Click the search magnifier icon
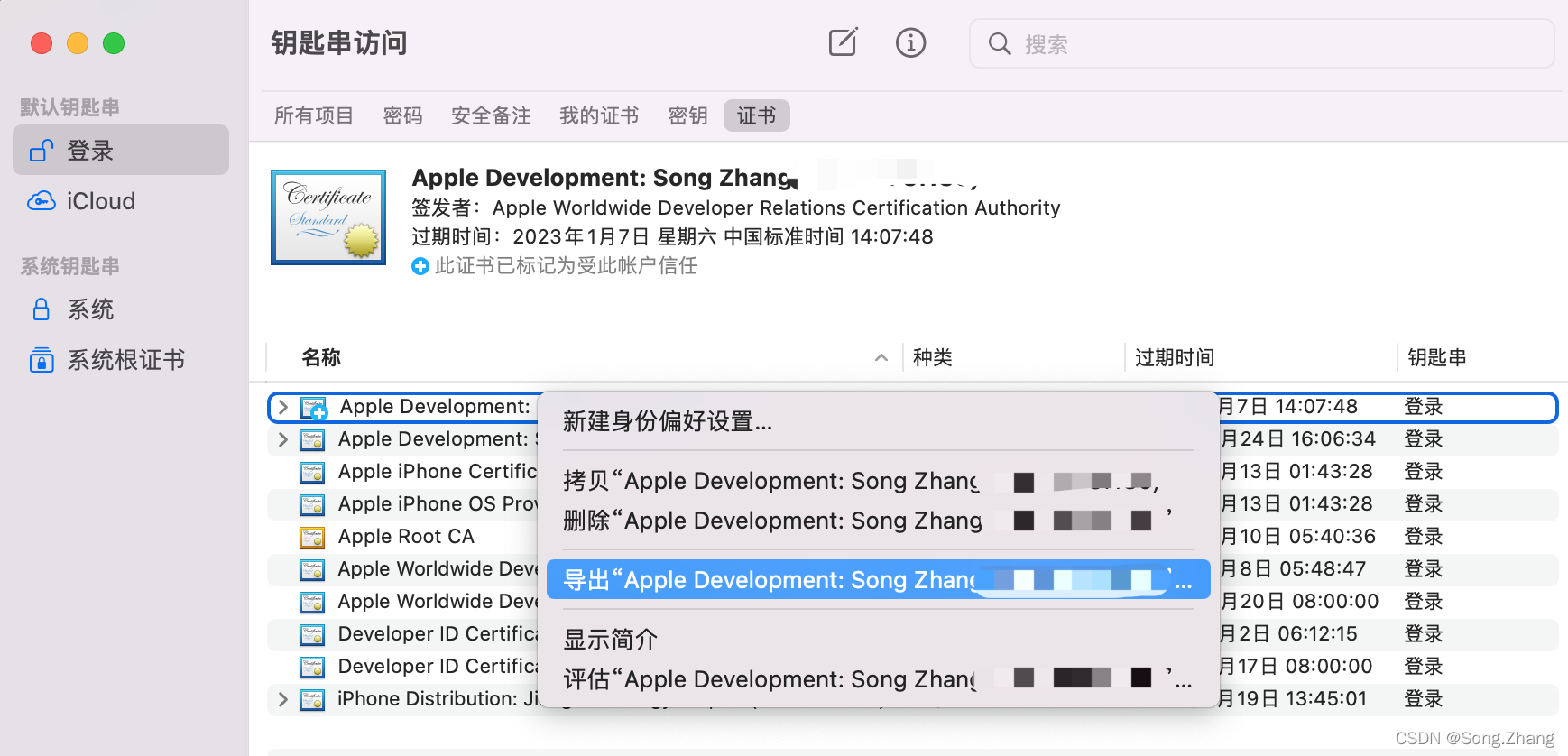The image size is (1568, 756). [x=999, y=44]
